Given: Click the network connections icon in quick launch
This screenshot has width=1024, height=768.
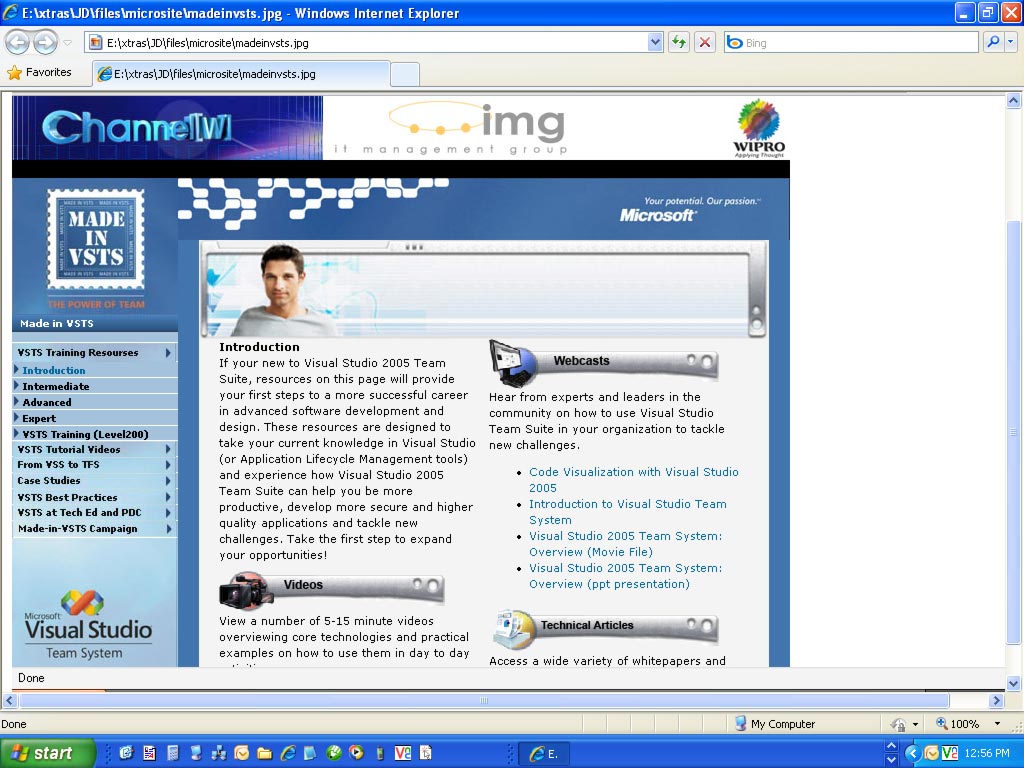Looking at the screenshot, I should (x=218, y=753).
